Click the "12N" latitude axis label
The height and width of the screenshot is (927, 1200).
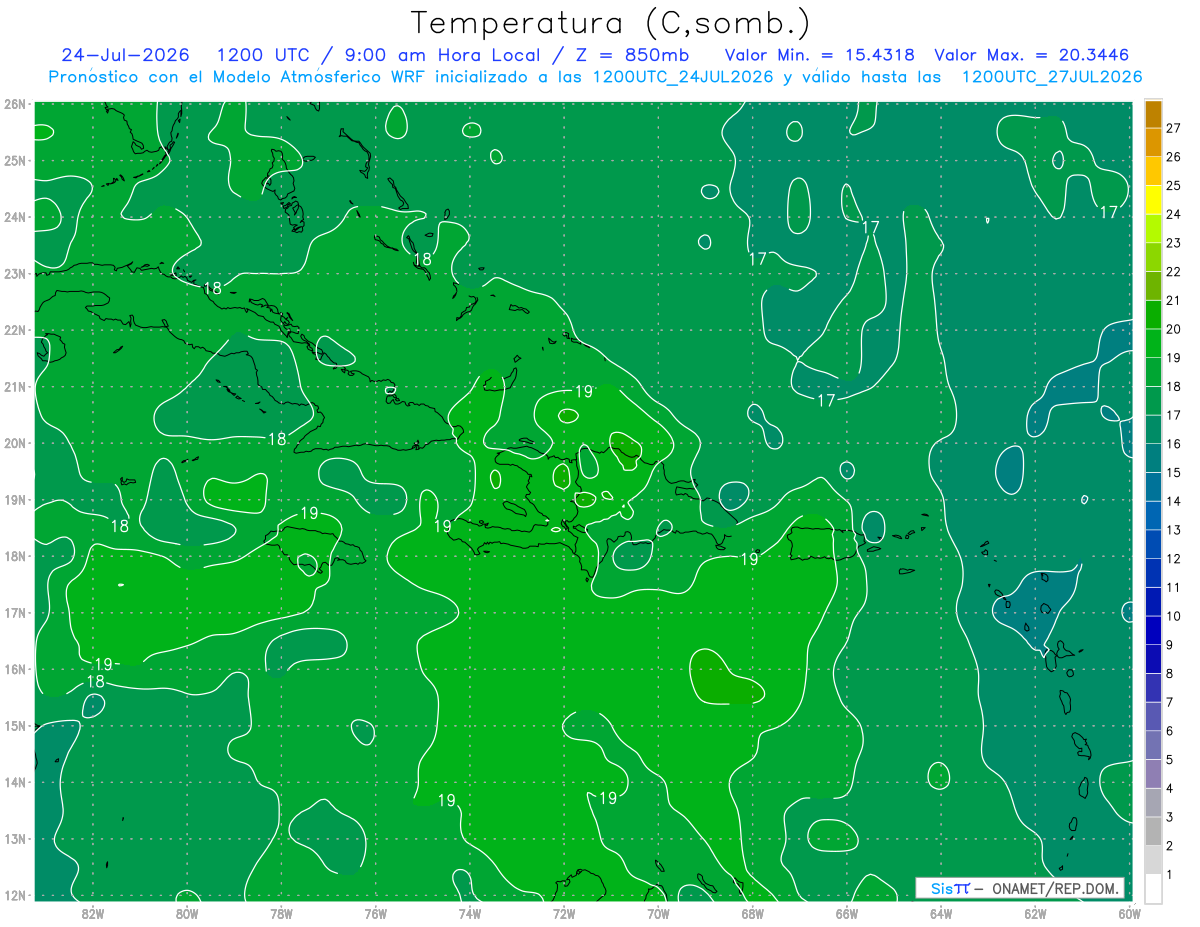[x=15, y=895]
